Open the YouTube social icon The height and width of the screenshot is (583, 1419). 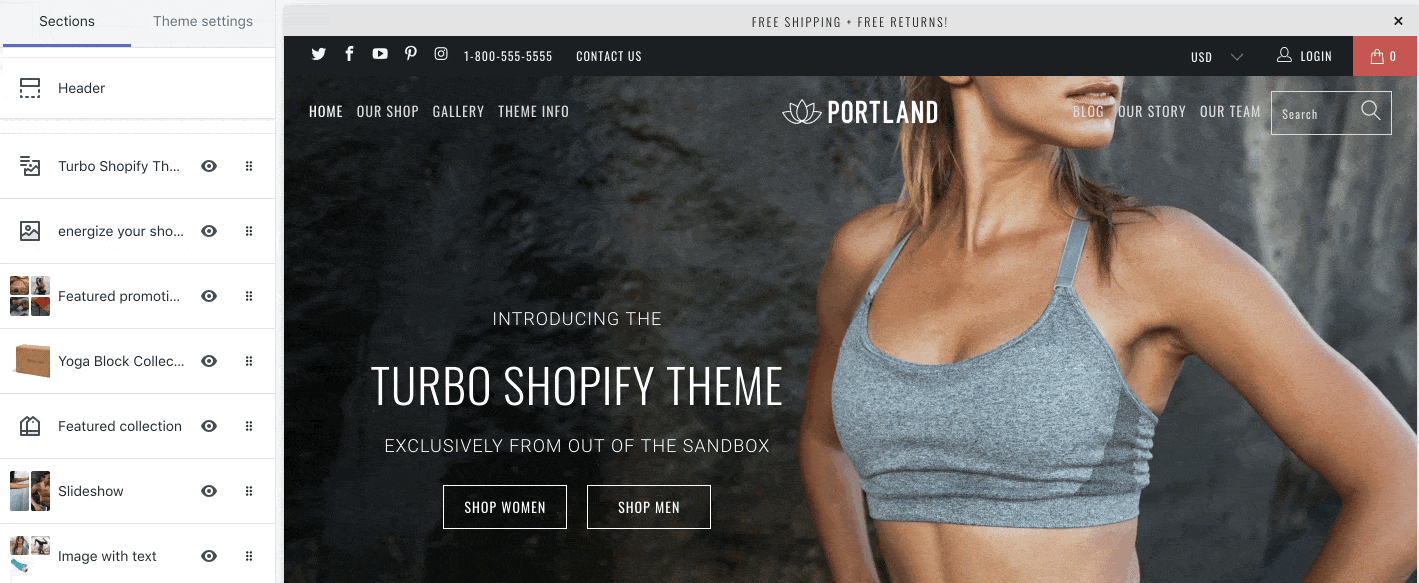[380, 54]
